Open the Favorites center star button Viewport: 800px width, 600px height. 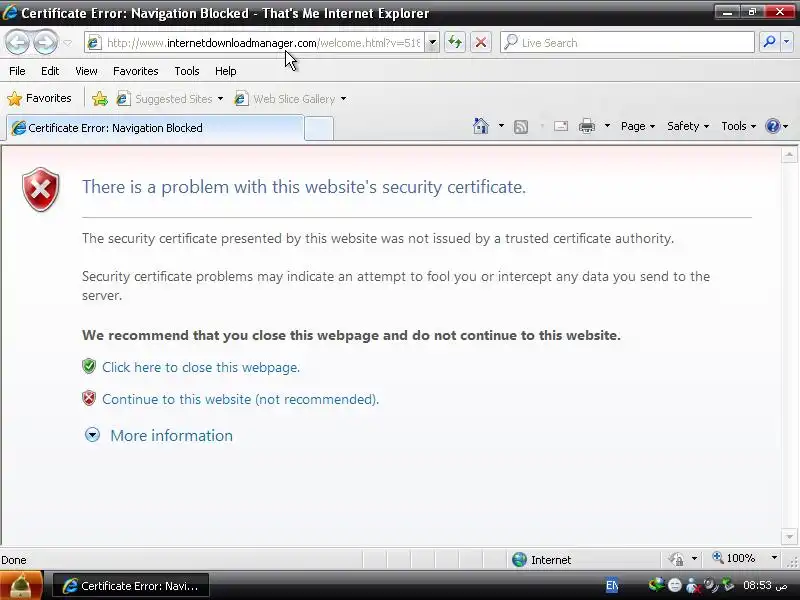click(39, 98)
